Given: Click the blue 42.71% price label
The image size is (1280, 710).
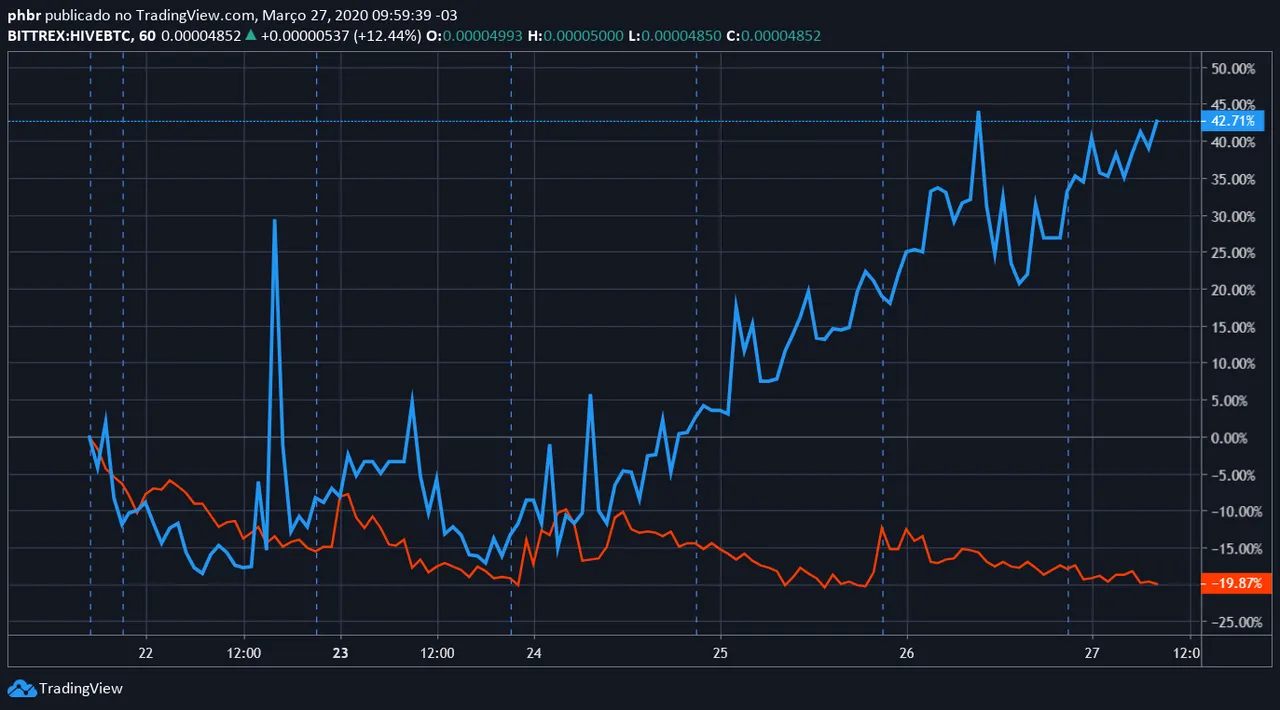Looking at the screenshot, I should point(1233,121).
